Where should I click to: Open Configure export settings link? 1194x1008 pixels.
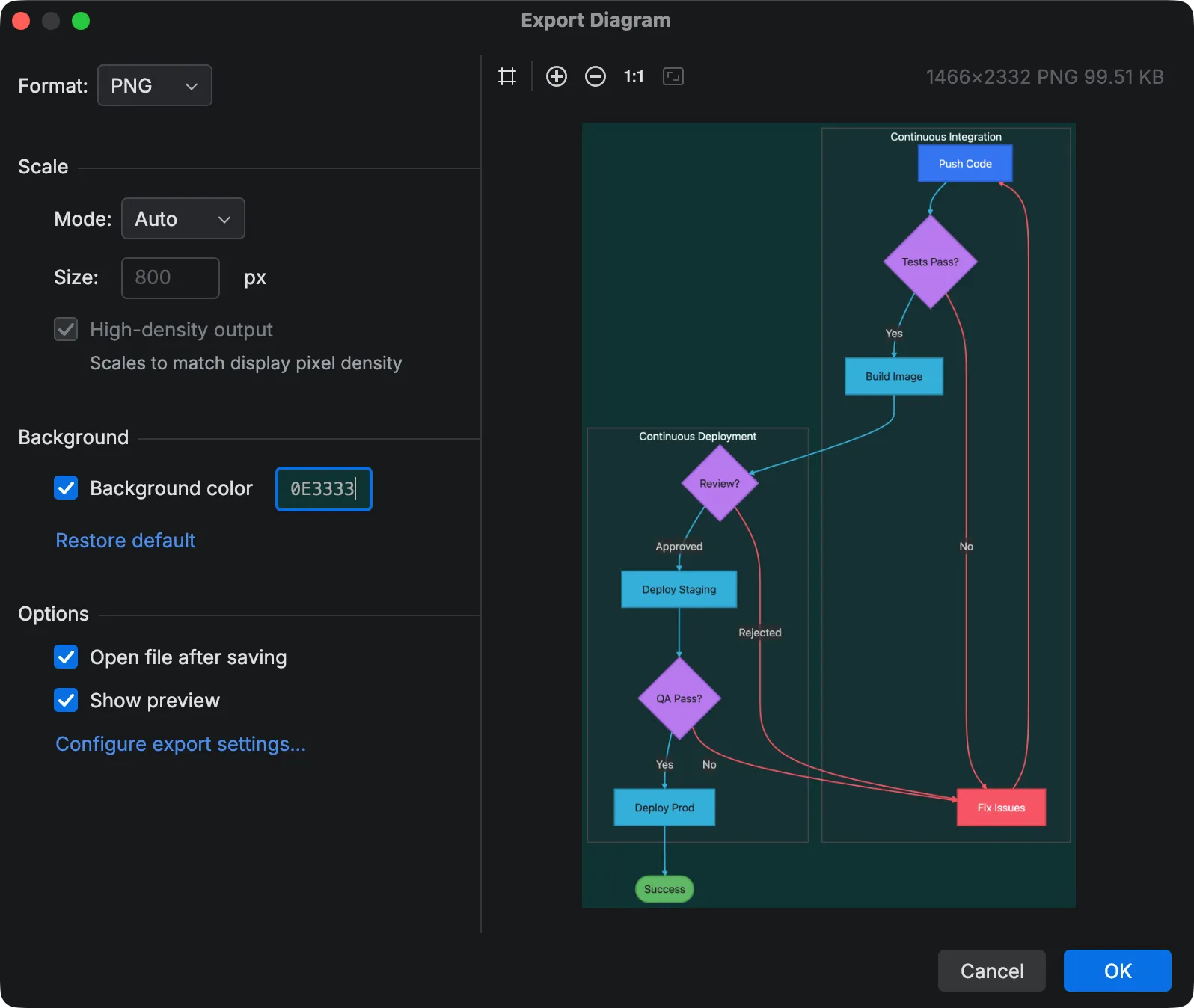pos(180,744)
